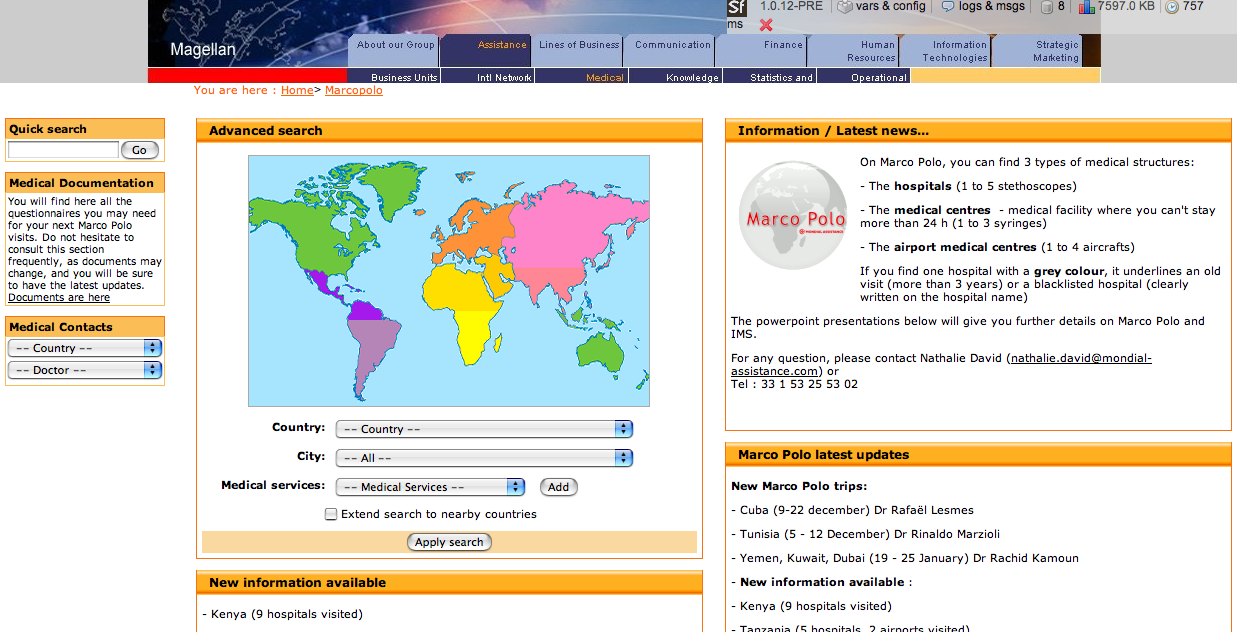Image resolution: width=1237 pixels, height=632 pixels.
Task: Select the Communication tab
Action: coord(669,51)
